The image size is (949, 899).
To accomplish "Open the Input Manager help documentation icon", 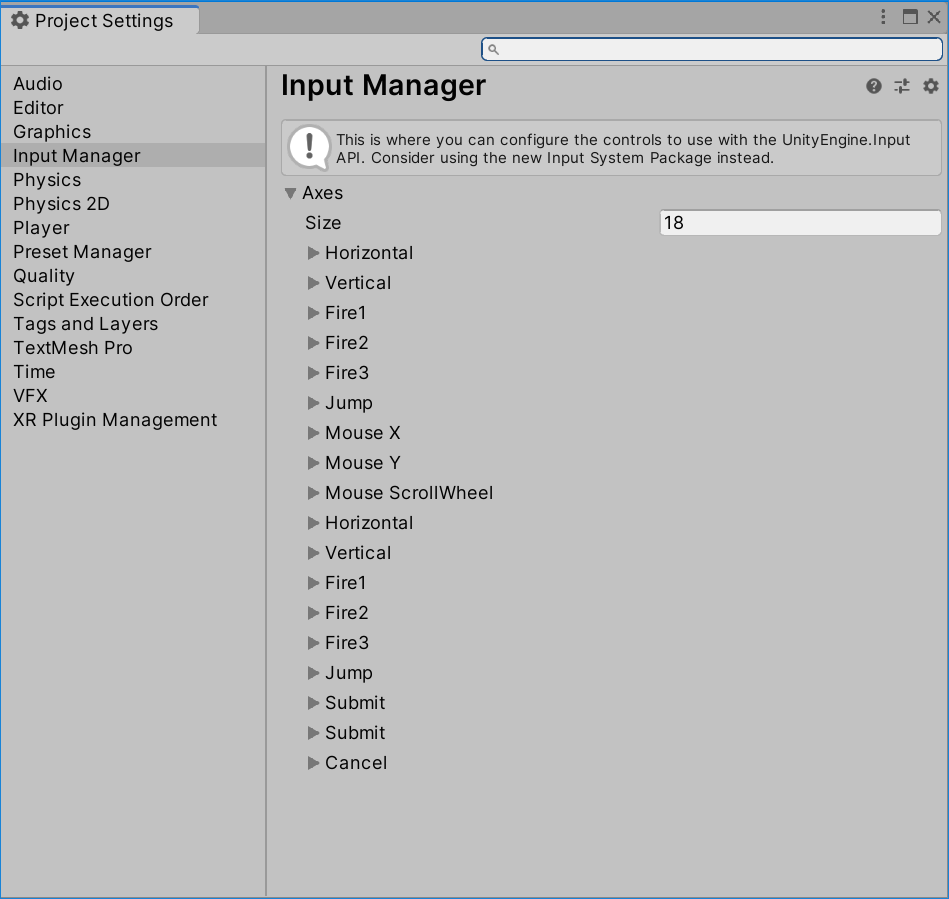I will (x=873, y=86).
